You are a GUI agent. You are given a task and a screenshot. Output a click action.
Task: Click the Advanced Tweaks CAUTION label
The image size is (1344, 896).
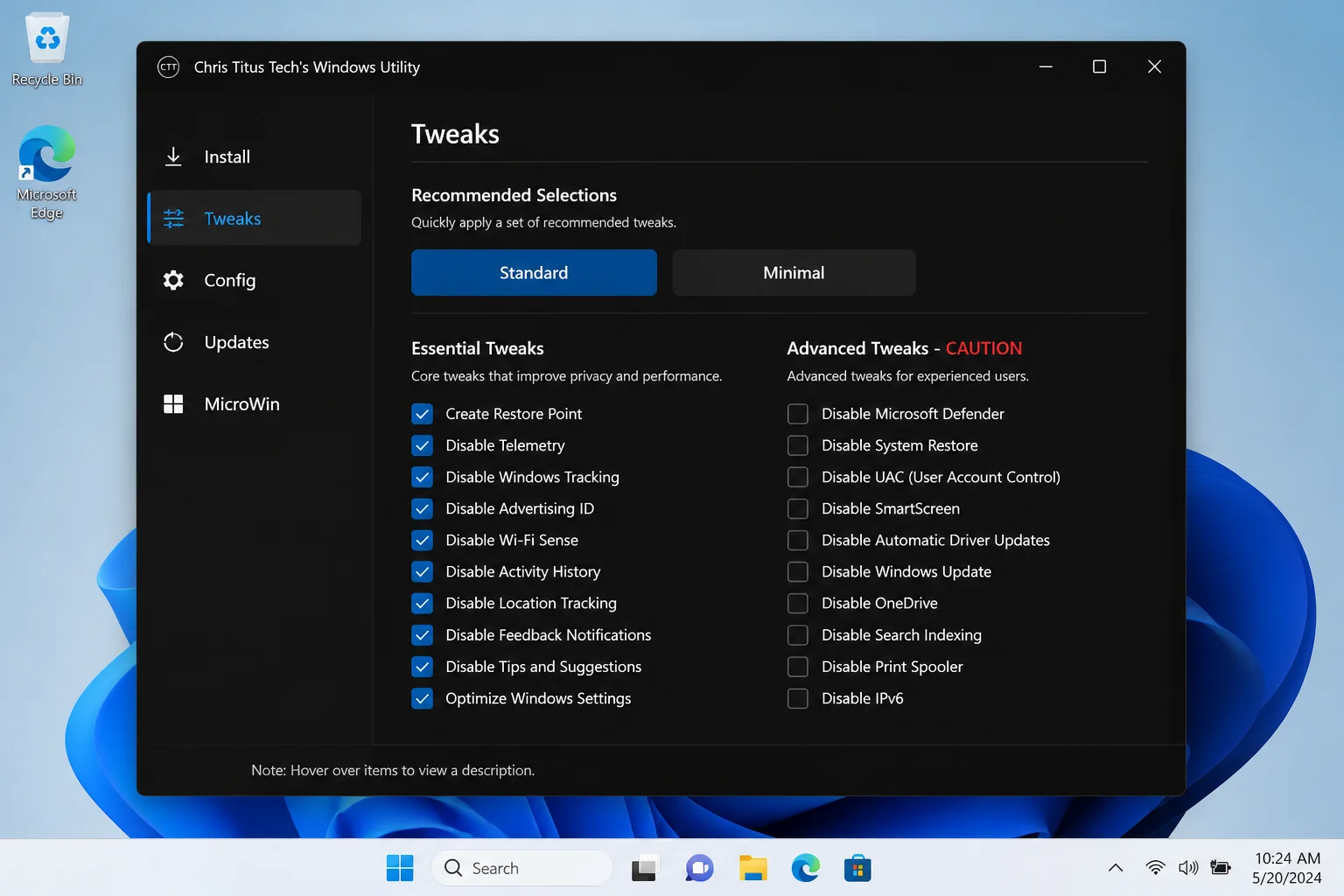[983, 348]
